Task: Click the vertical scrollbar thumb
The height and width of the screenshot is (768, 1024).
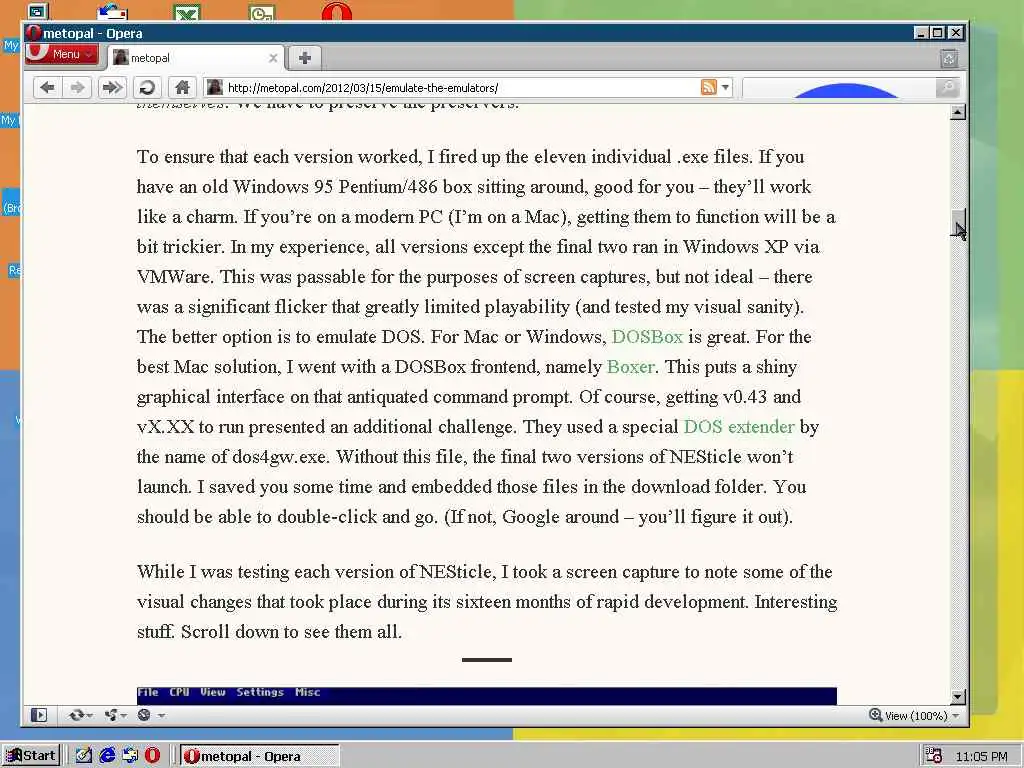Action: coord(957,223)
